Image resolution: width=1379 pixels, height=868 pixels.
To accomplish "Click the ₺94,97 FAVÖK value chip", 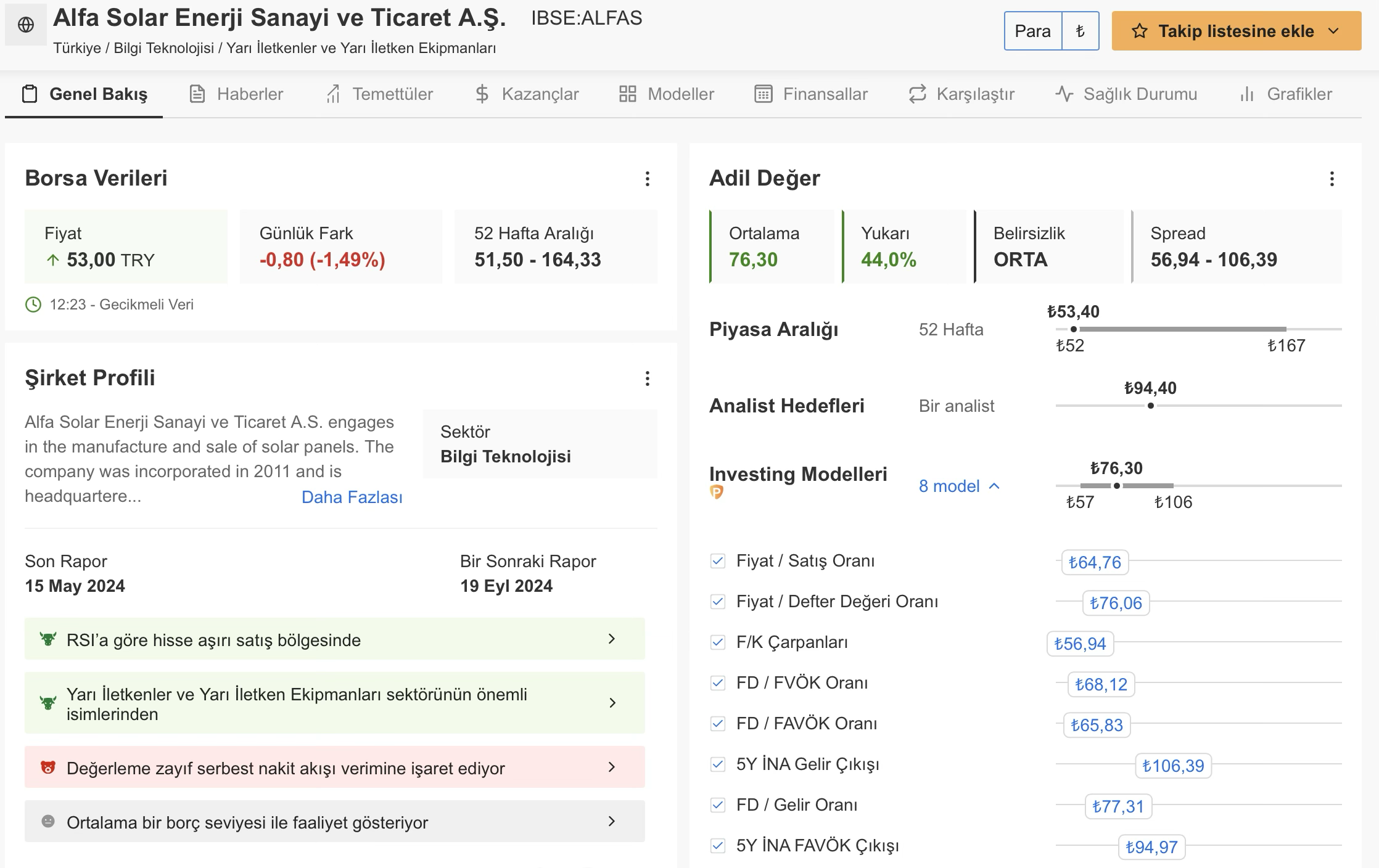I will click(1151, 847).
